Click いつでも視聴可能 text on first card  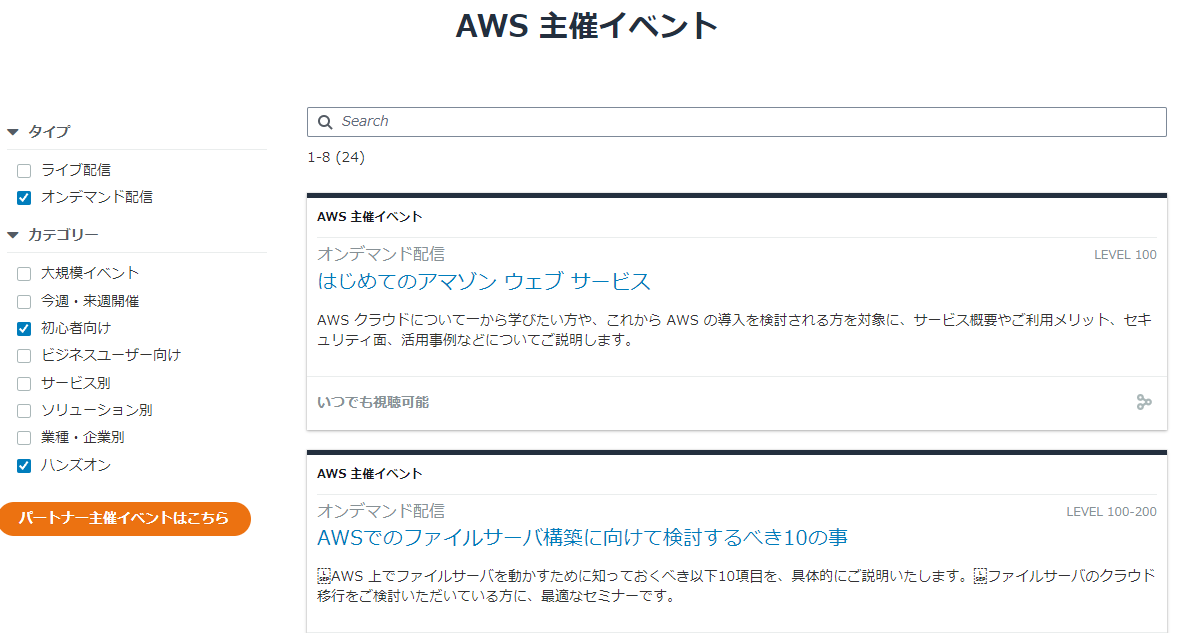373,402
